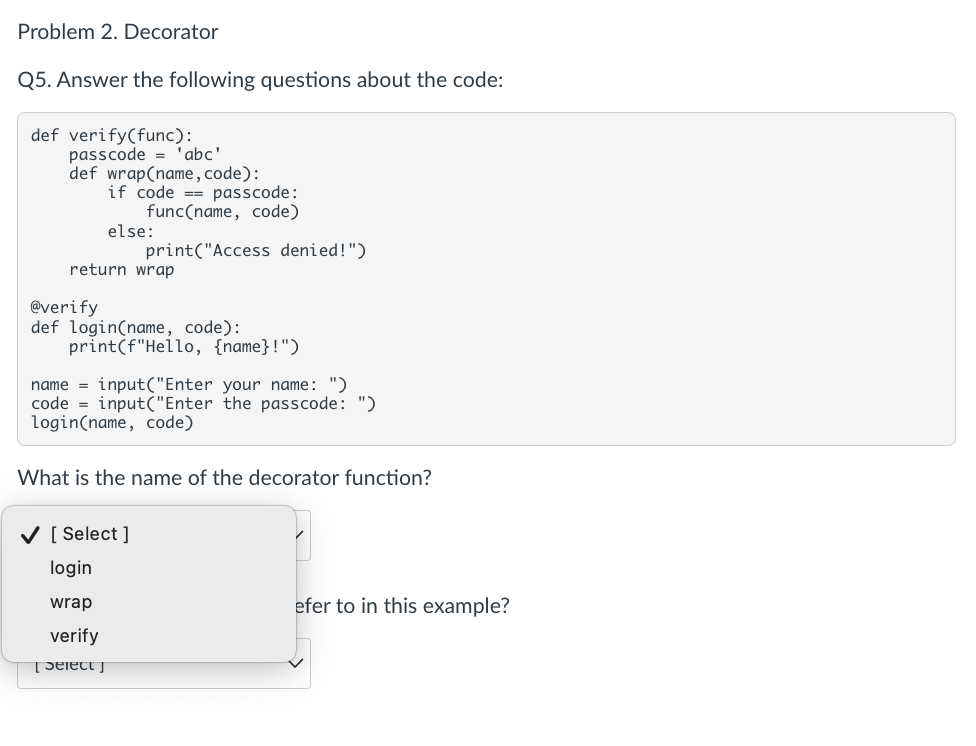
Task: Click the print("Access denied!") line
Action: 256,250
